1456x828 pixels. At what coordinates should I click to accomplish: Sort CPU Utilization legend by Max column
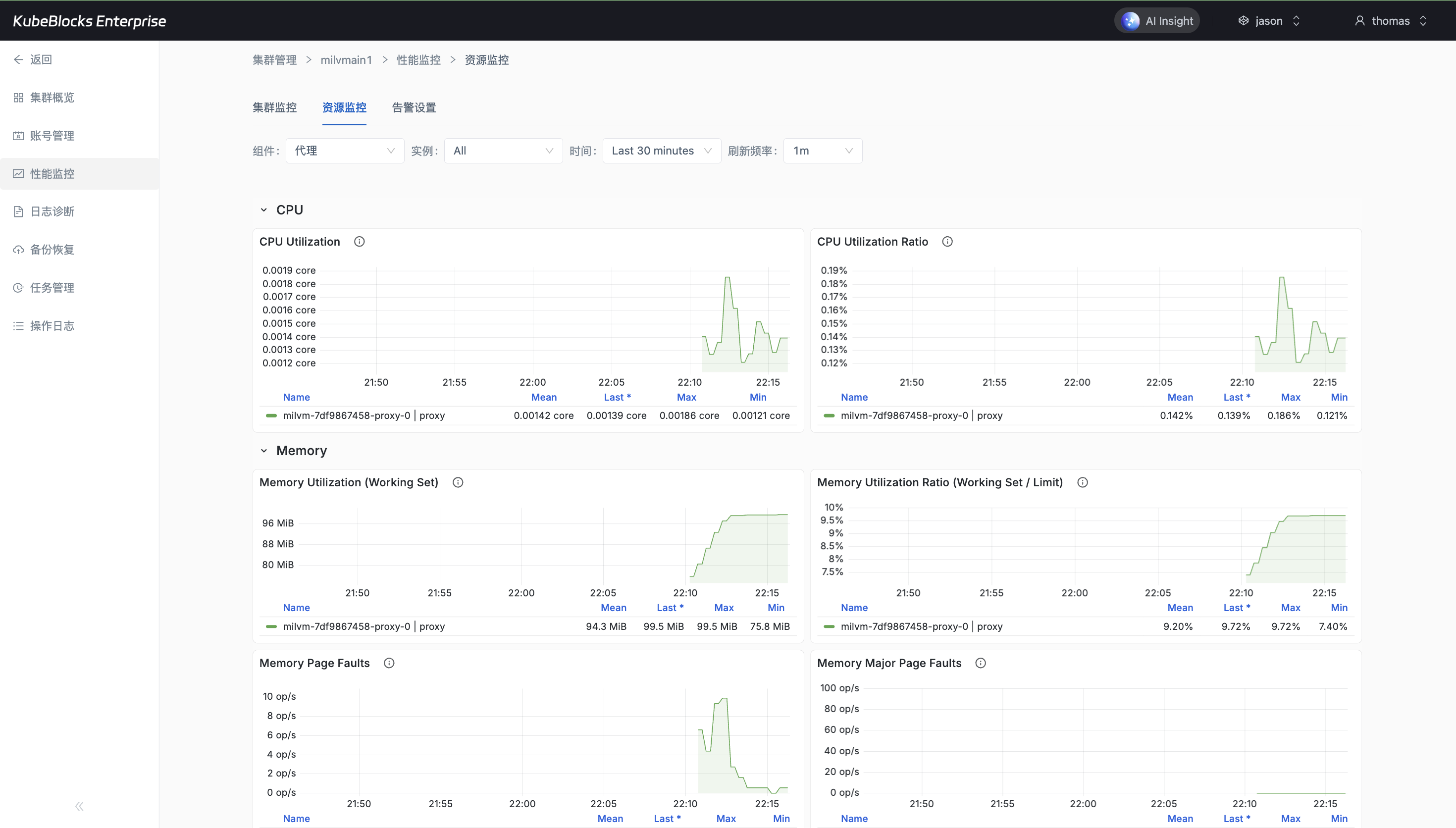click(x=686, y=398)
